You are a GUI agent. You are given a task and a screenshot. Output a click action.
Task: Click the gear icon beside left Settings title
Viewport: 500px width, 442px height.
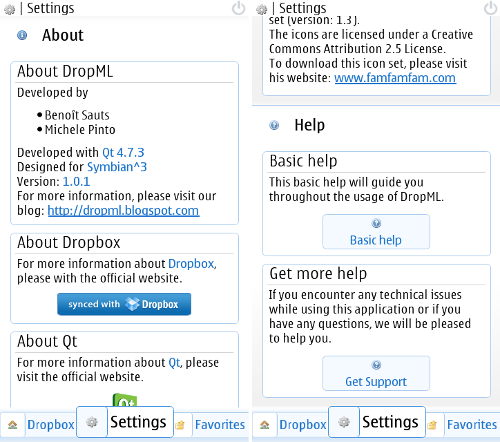tap(10, 10)
